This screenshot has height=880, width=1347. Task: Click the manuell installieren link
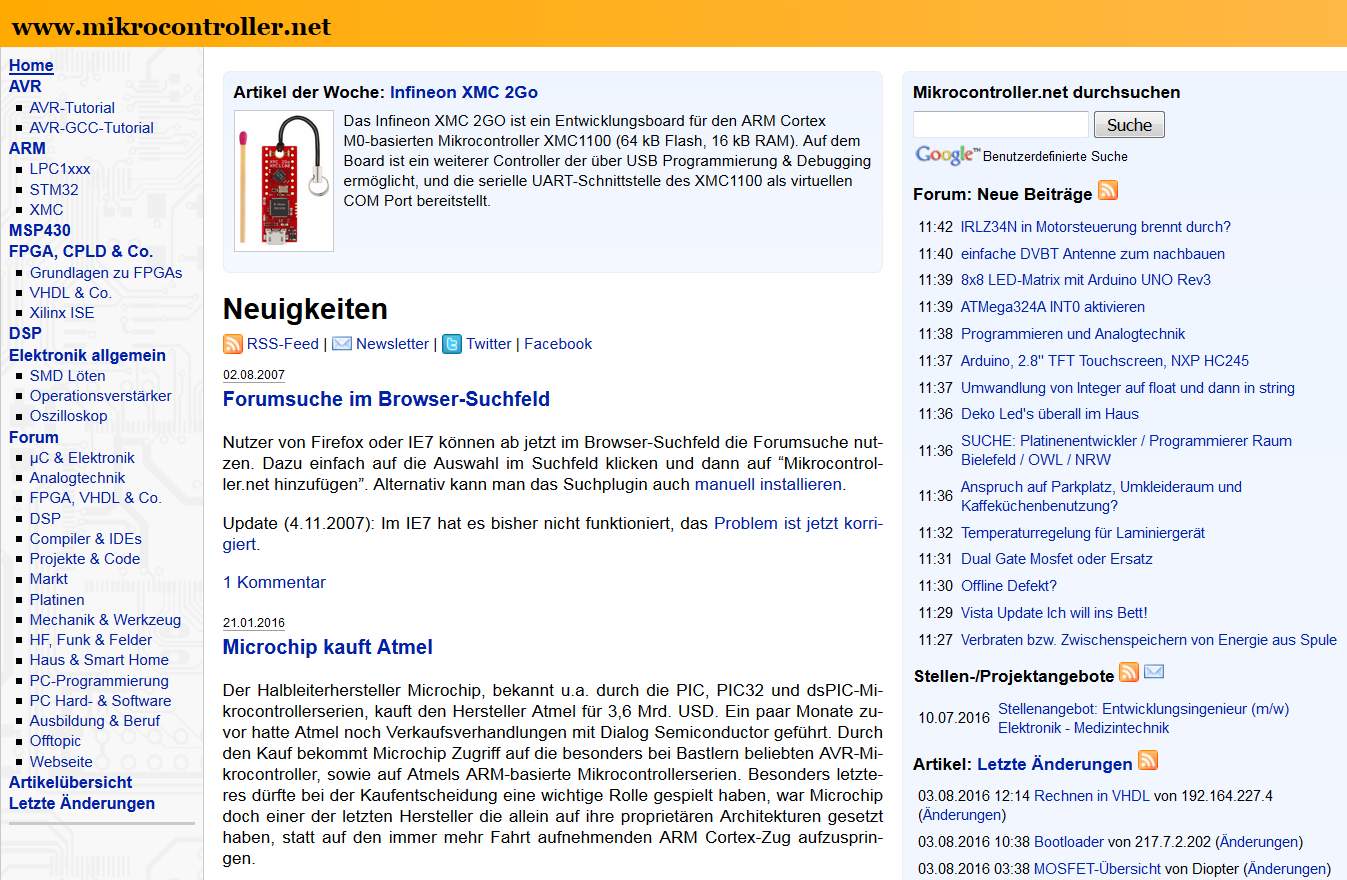click(x=770, y=485)
